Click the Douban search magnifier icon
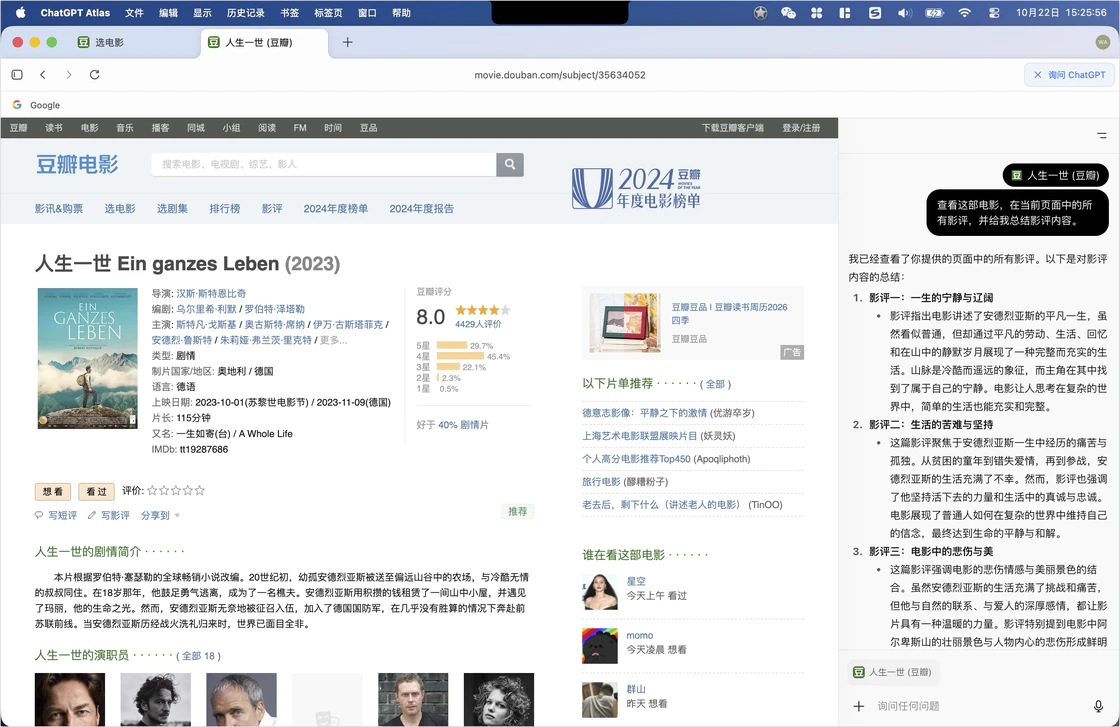Screen dimensions: 1120x727 tap(510, 164)
